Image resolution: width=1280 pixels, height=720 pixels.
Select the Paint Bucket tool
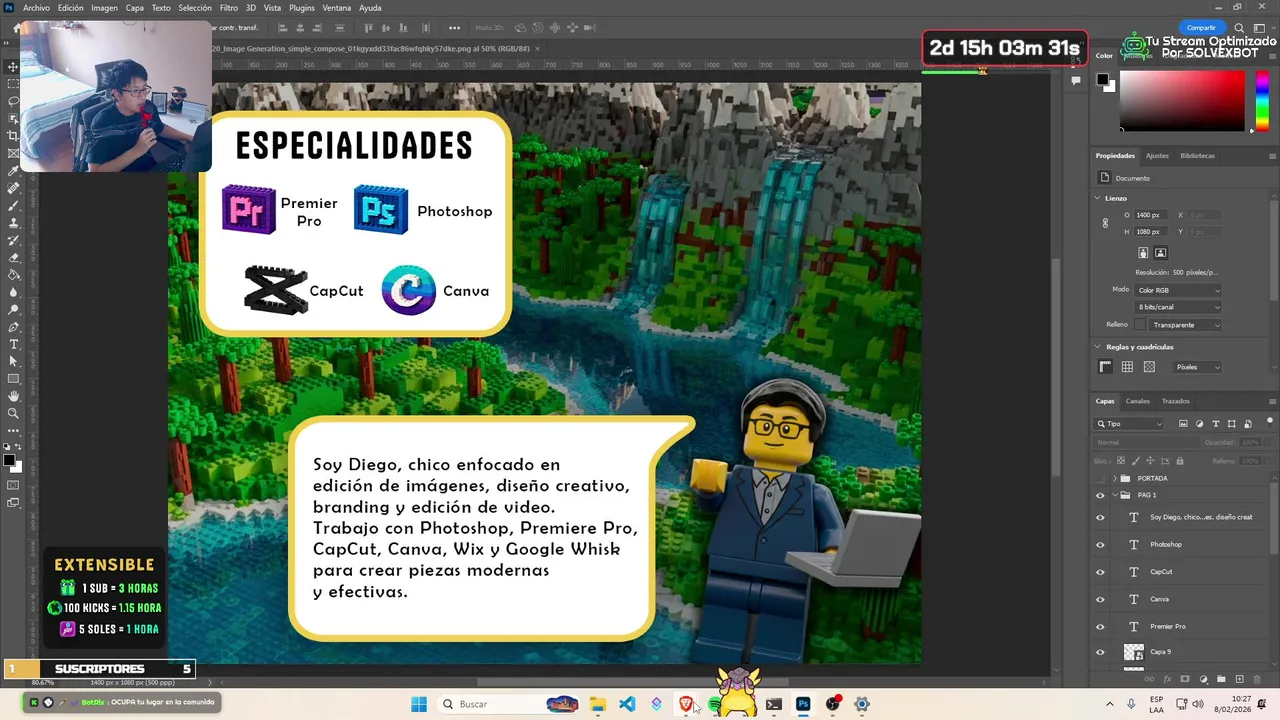[x=13, y=275]
